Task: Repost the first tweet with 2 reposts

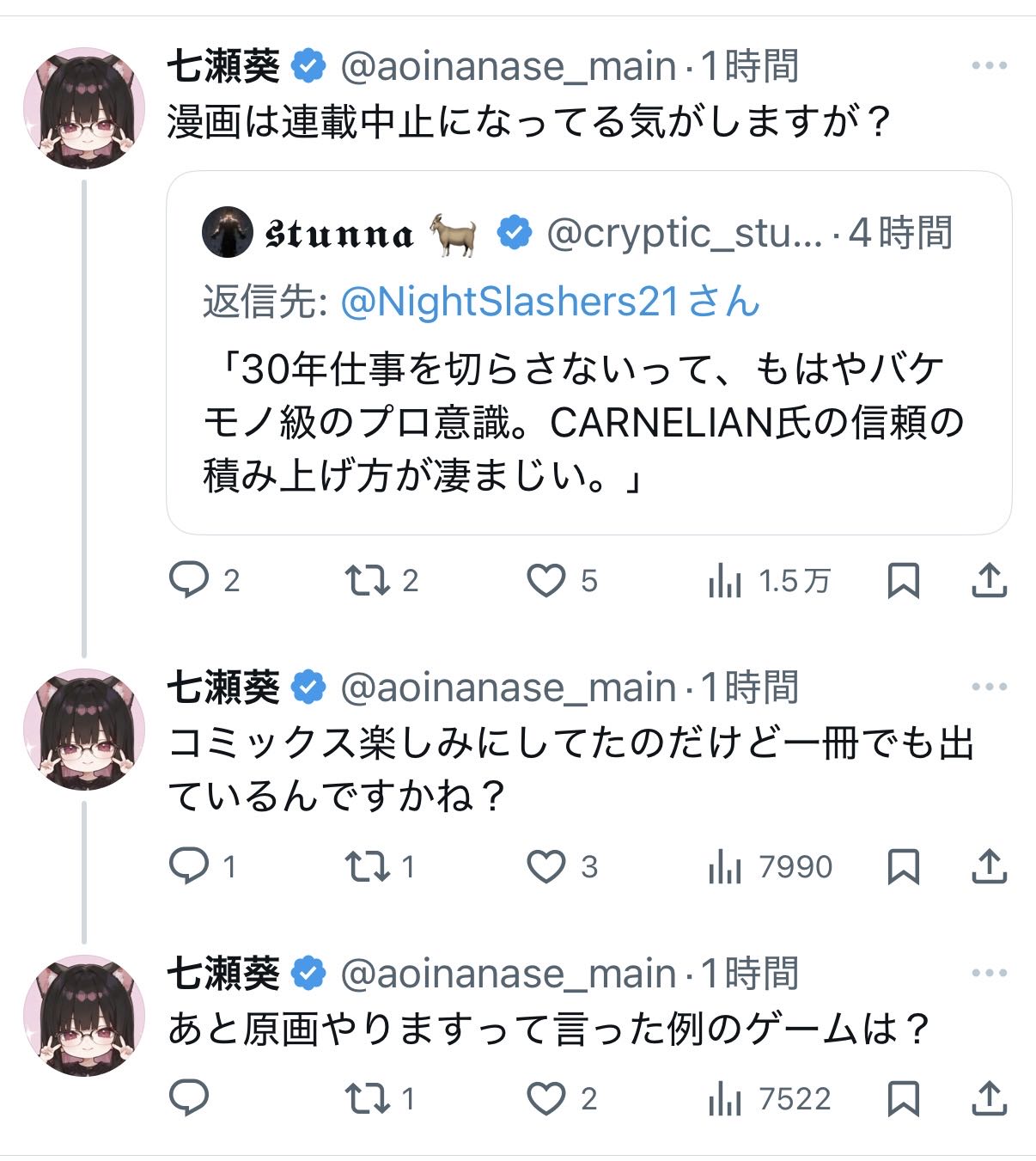Action: tap(367, 580)
